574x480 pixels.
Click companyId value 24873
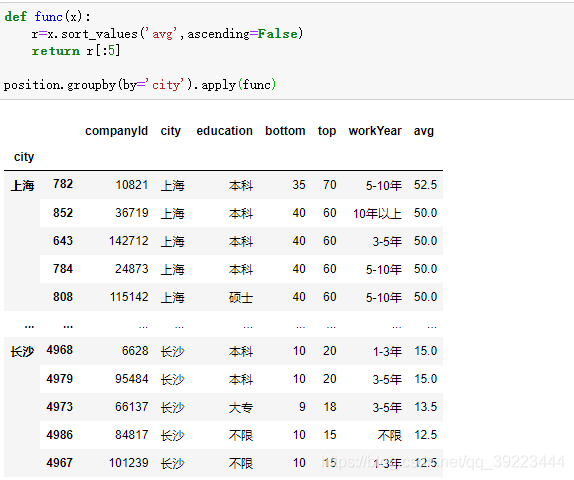pos(132,269)
